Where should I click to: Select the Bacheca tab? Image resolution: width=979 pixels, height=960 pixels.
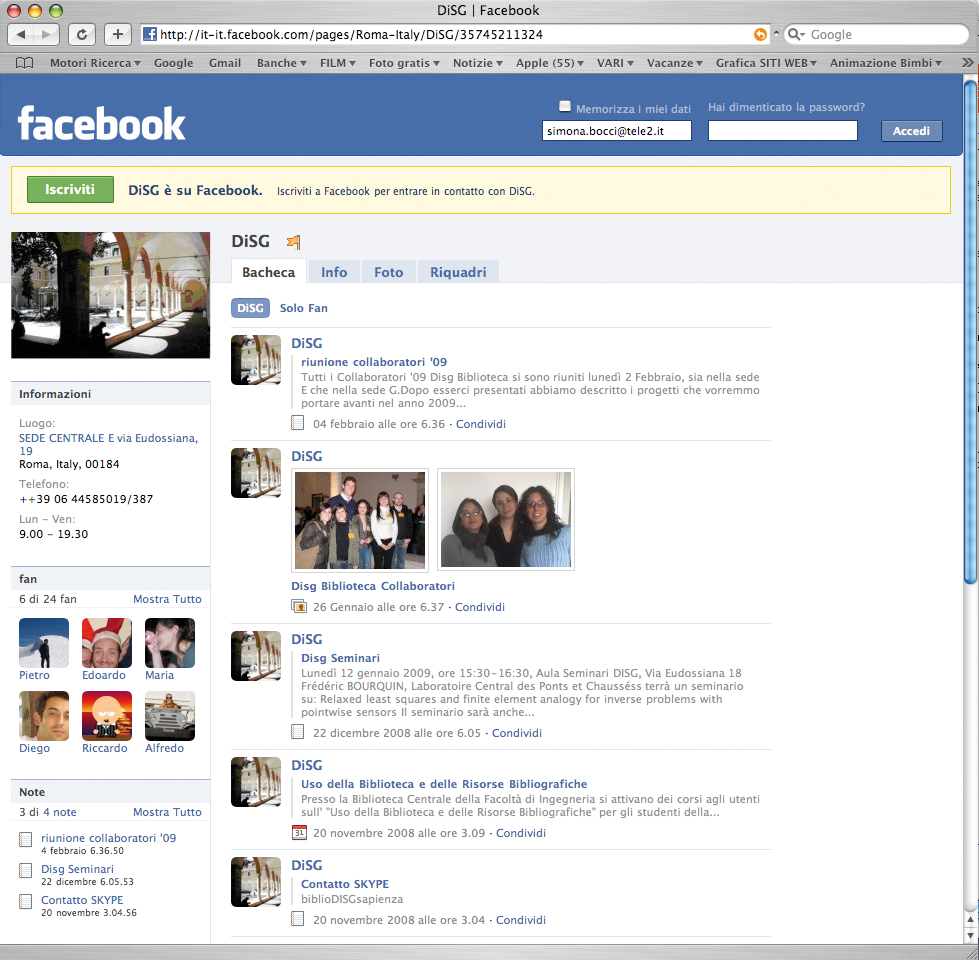(268, 272)
